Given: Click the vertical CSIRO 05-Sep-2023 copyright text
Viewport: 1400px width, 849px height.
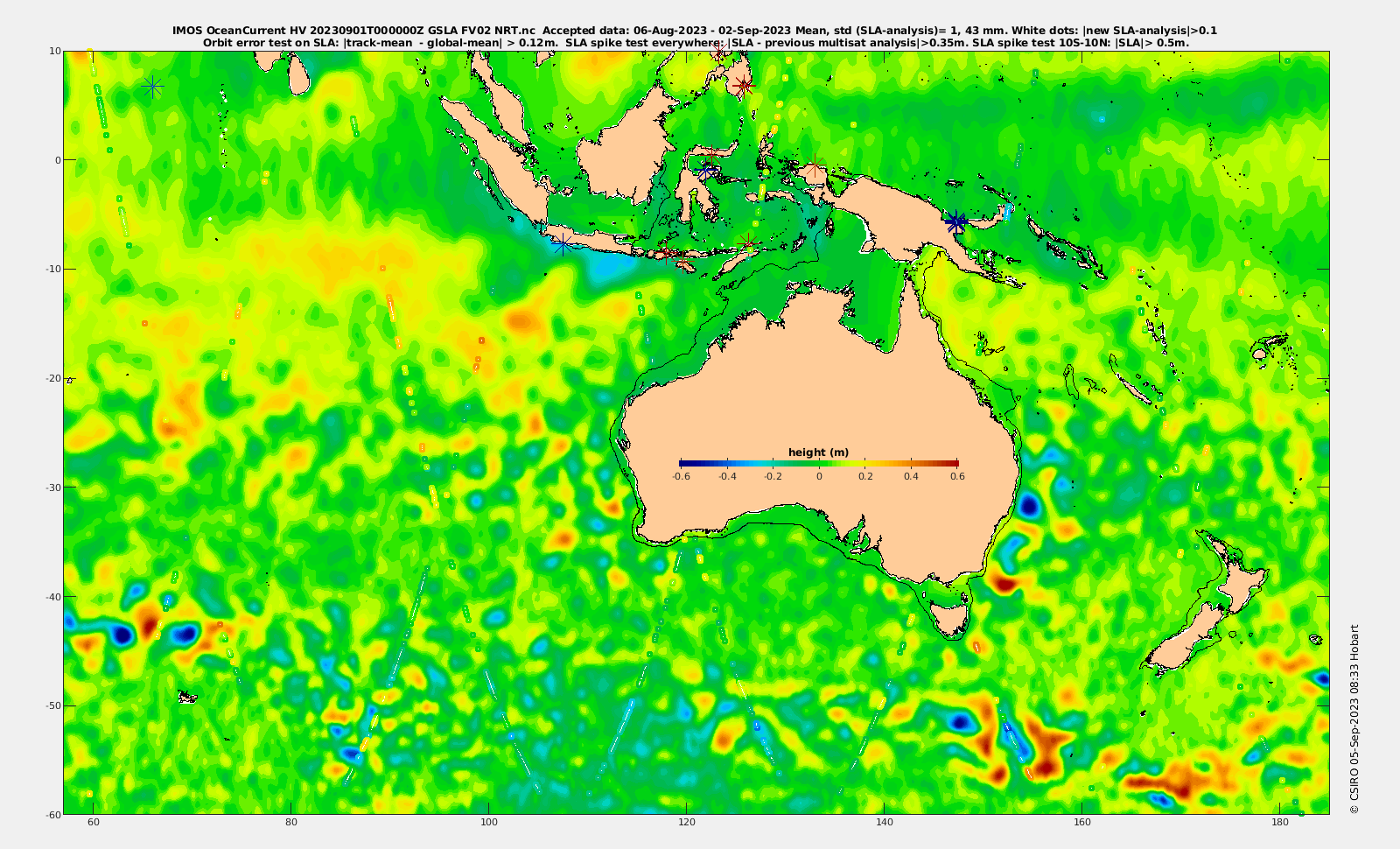Looking at the screenshot, I should [1354, 719].
